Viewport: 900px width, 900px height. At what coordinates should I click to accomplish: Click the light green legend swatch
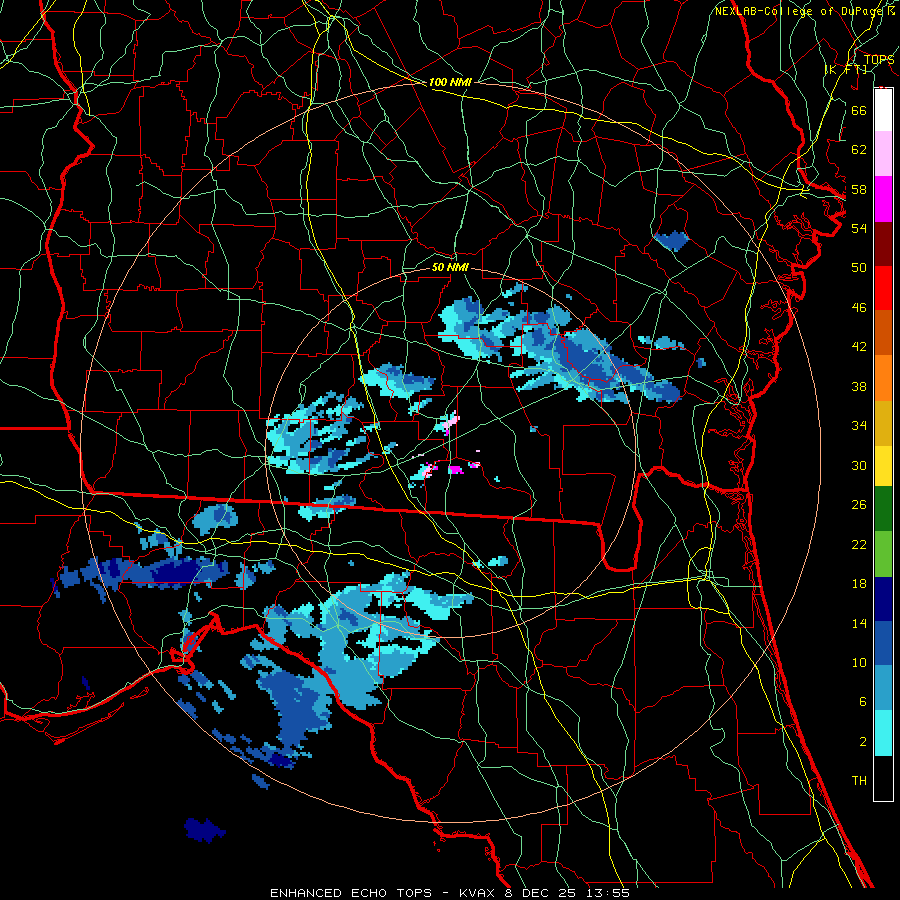[883, 554]
